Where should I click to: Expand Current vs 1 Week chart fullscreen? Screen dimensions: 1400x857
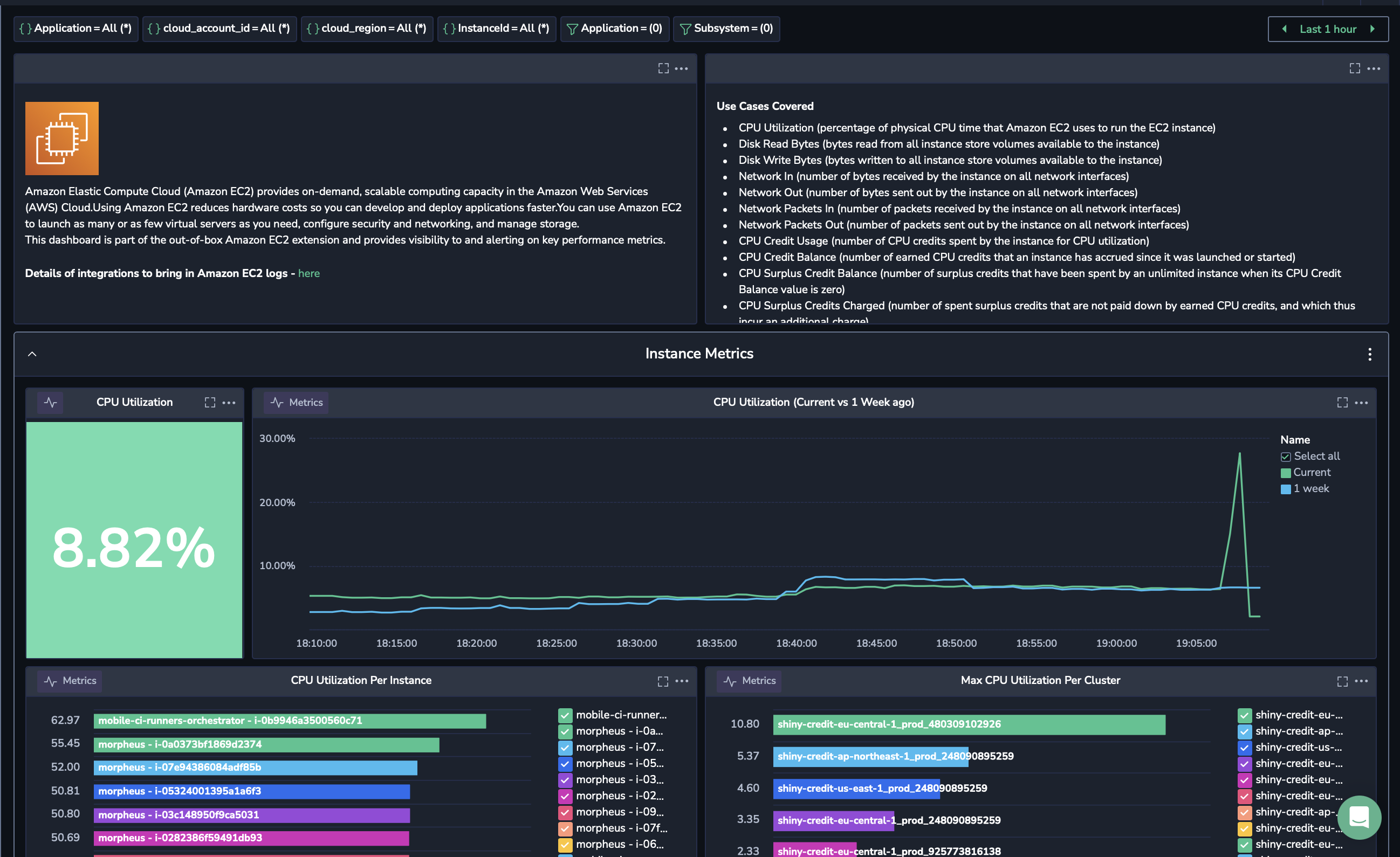[x=1342, y=402]
